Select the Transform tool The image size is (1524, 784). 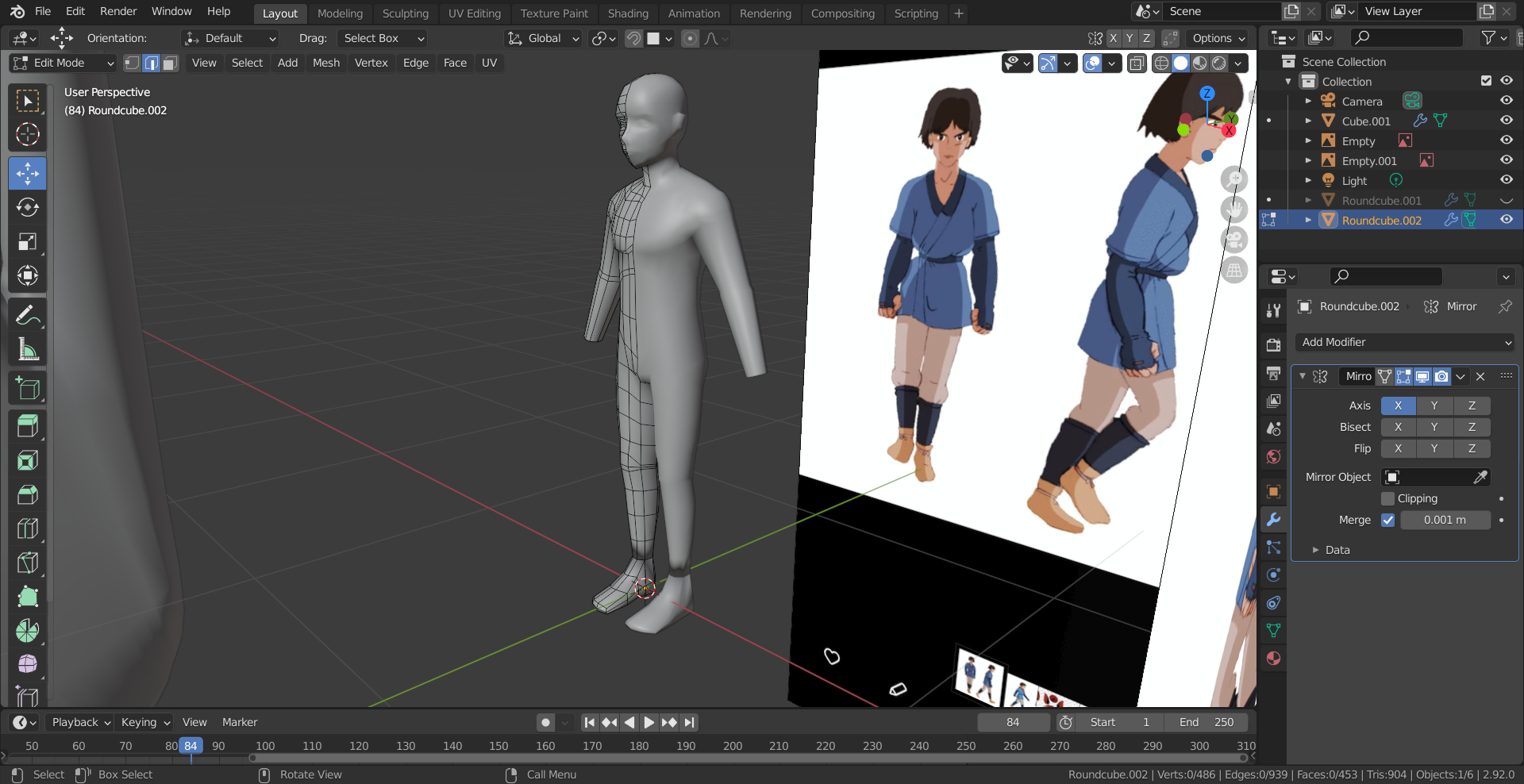28,275
